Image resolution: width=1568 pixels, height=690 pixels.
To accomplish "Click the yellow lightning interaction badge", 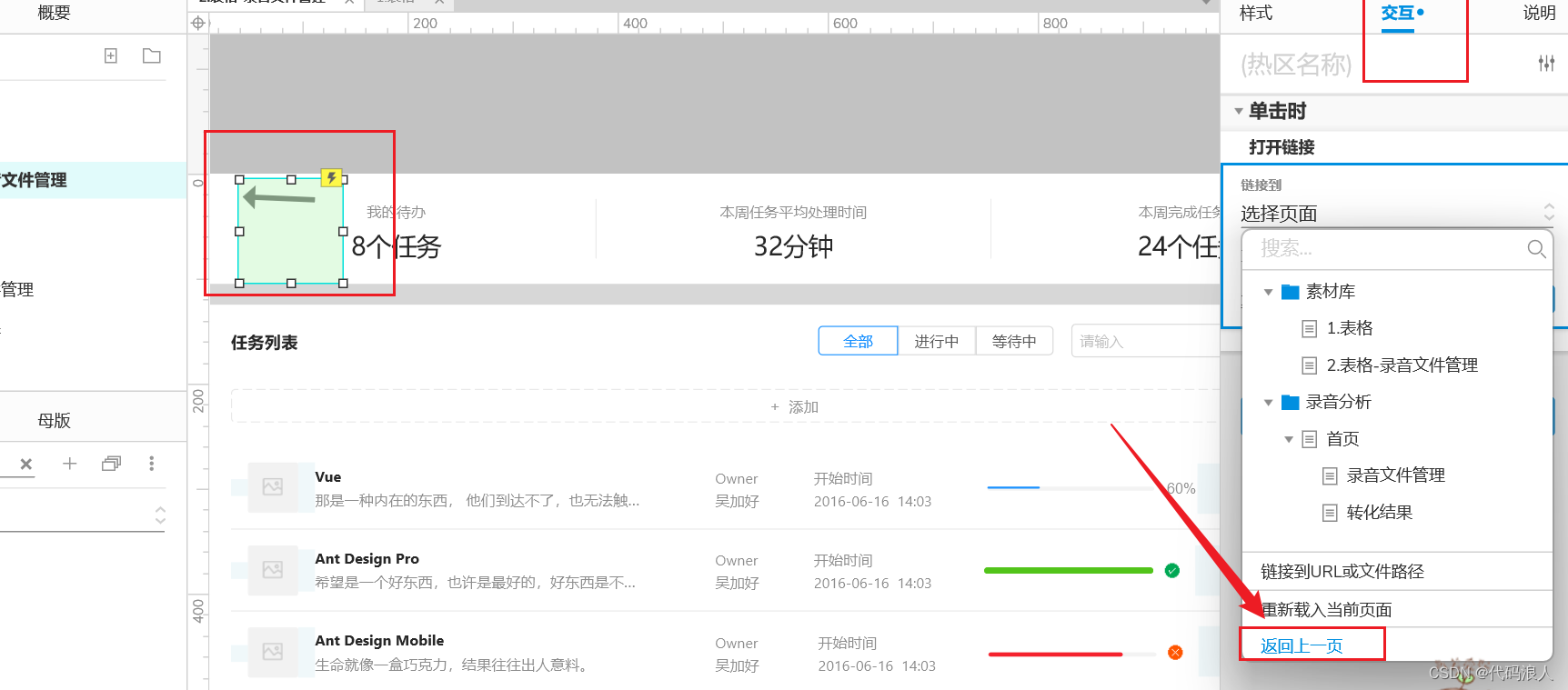I will coord(332,177).
